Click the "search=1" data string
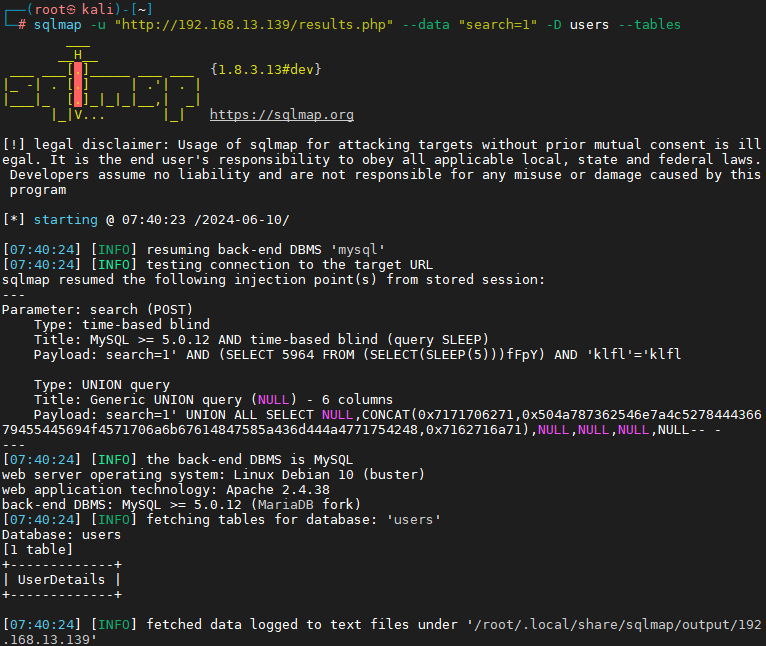The width and height of the screenshot is (766, 646). click(x=498, y=24)
